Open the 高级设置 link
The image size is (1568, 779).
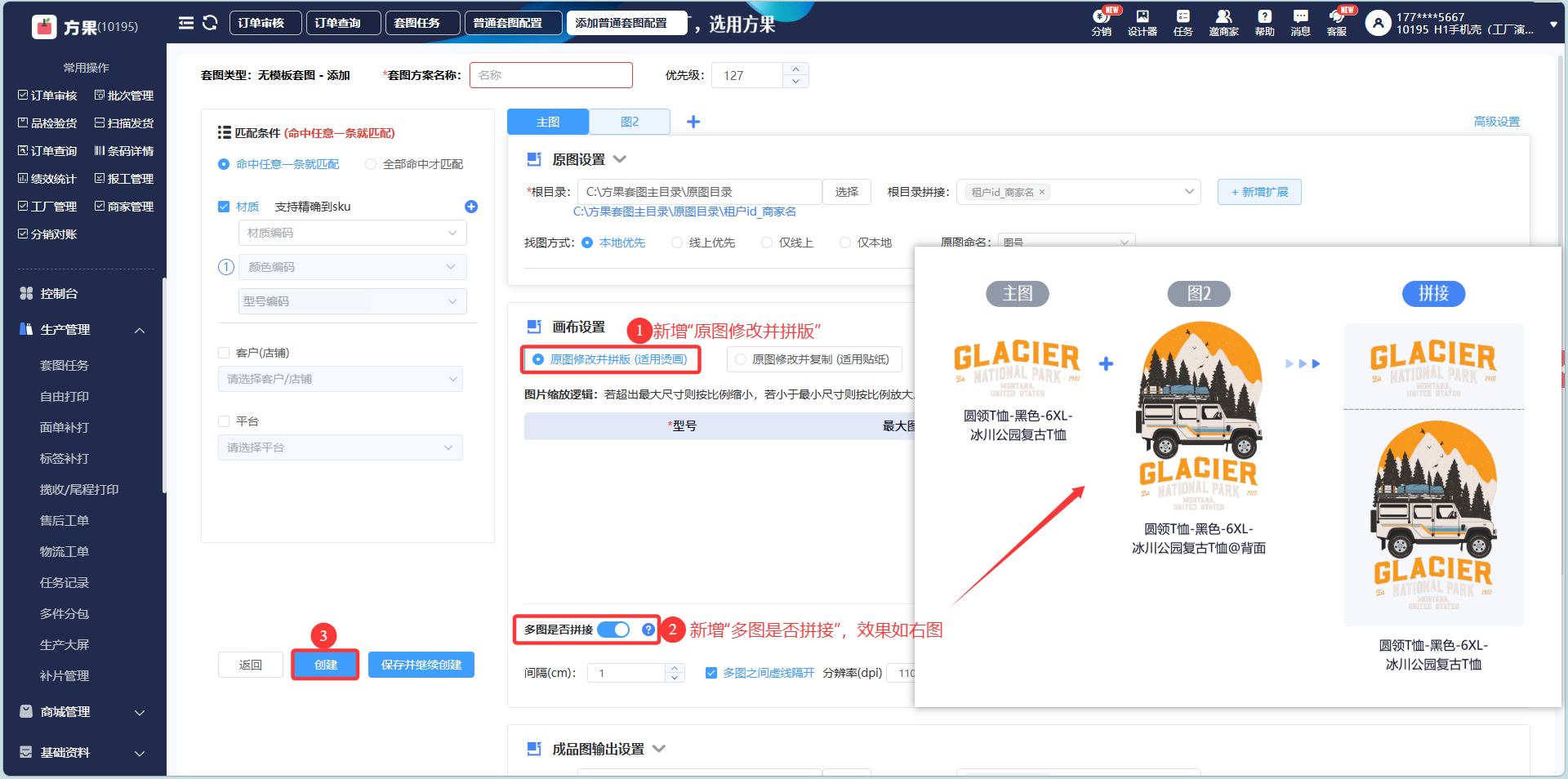1497,122
